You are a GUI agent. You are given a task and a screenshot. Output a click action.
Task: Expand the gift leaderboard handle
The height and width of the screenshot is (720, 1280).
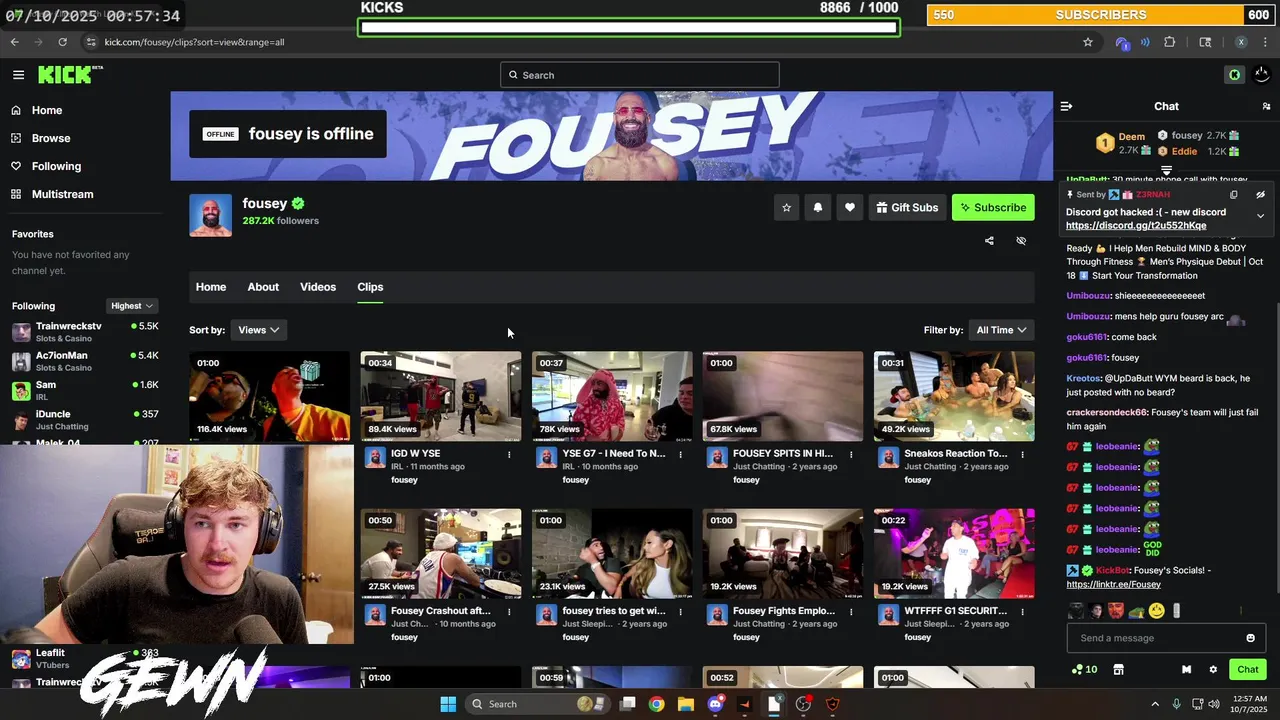[1166, 171]
